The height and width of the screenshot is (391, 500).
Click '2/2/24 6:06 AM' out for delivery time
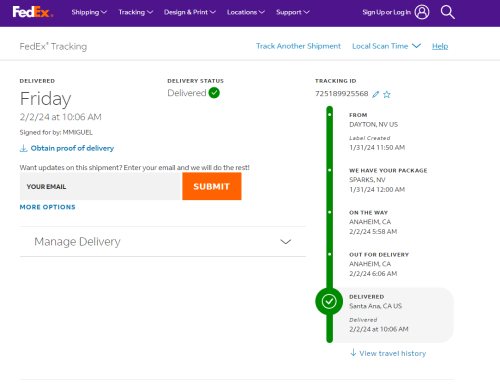pos(373,273)
